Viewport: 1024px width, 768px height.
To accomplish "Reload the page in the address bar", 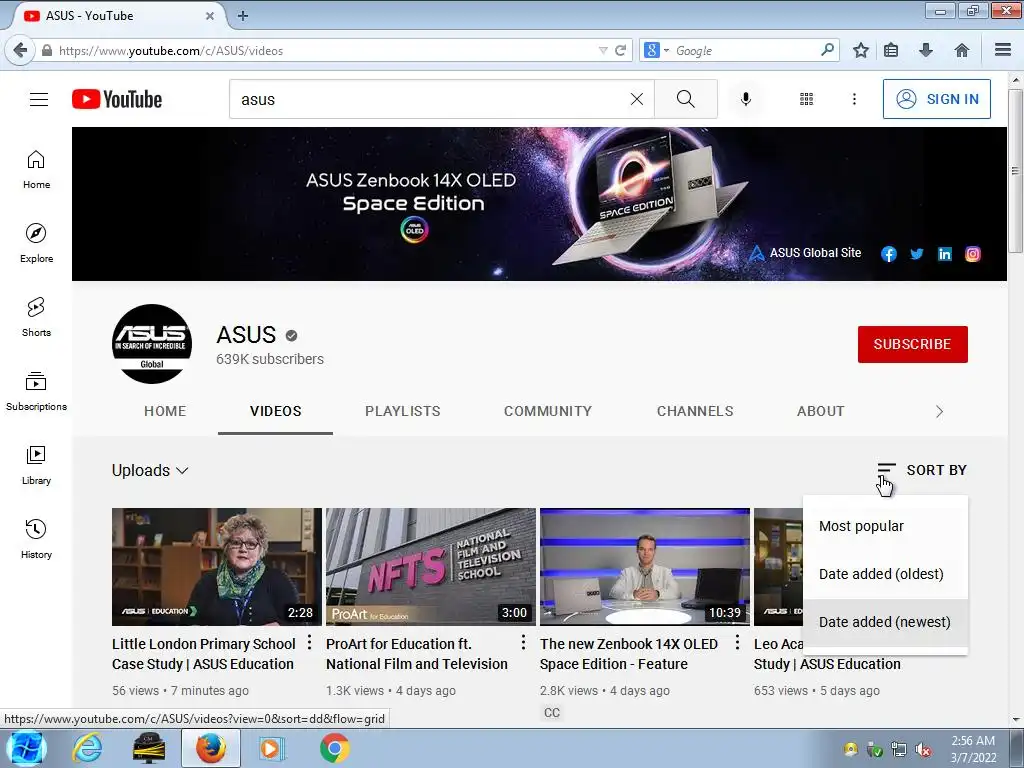I will [x=620, y=50].
